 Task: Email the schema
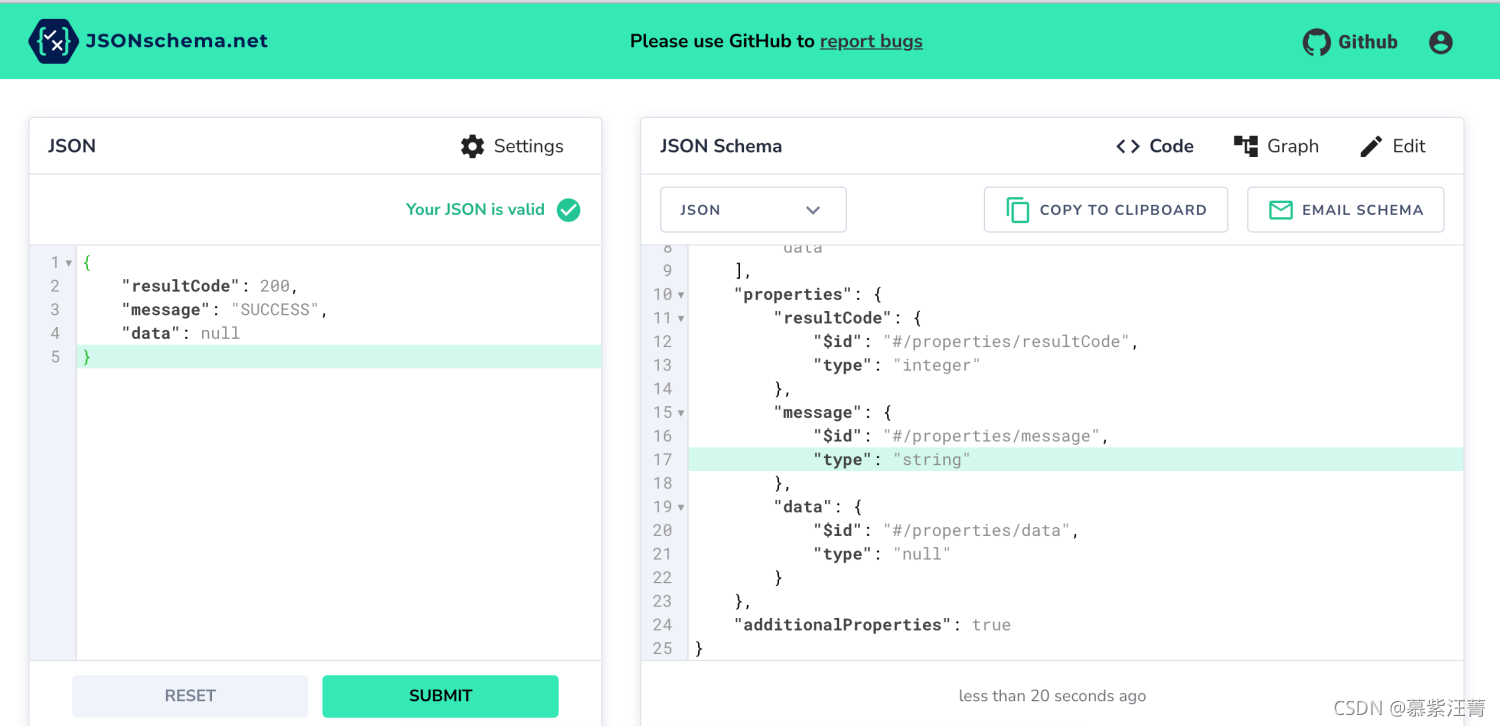coord(1345,210)
